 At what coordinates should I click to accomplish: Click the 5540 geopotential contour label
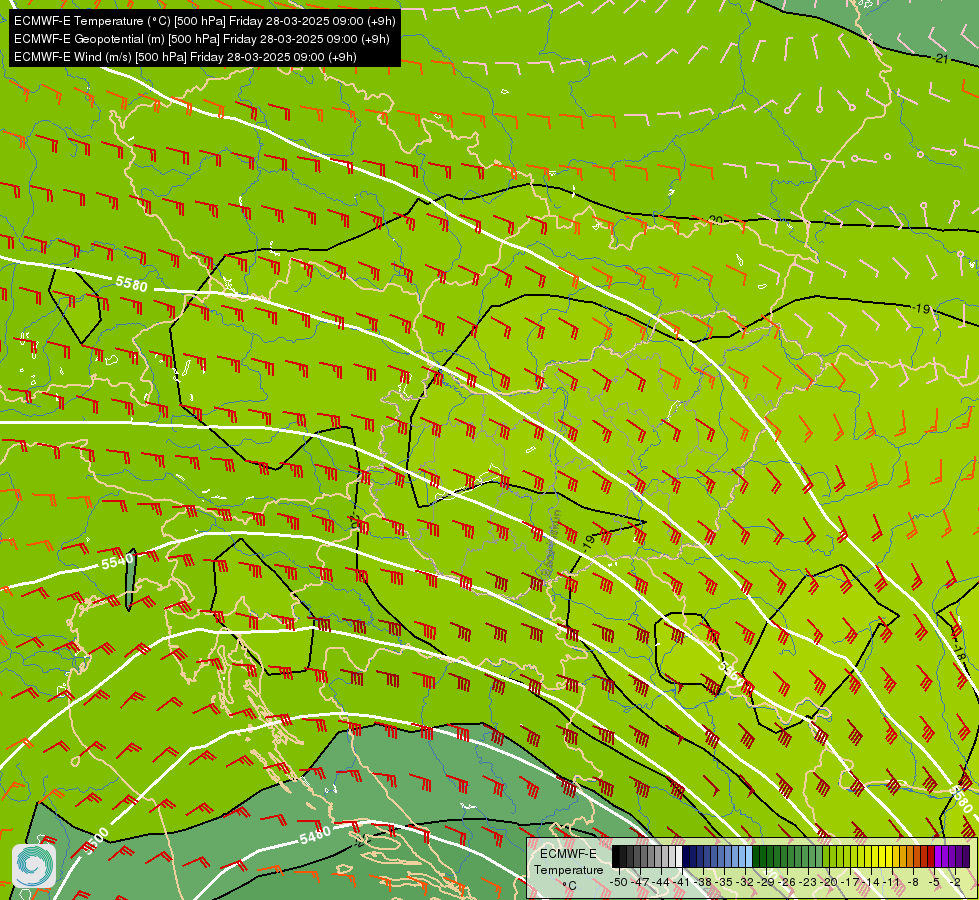click(x=117, y=561)
